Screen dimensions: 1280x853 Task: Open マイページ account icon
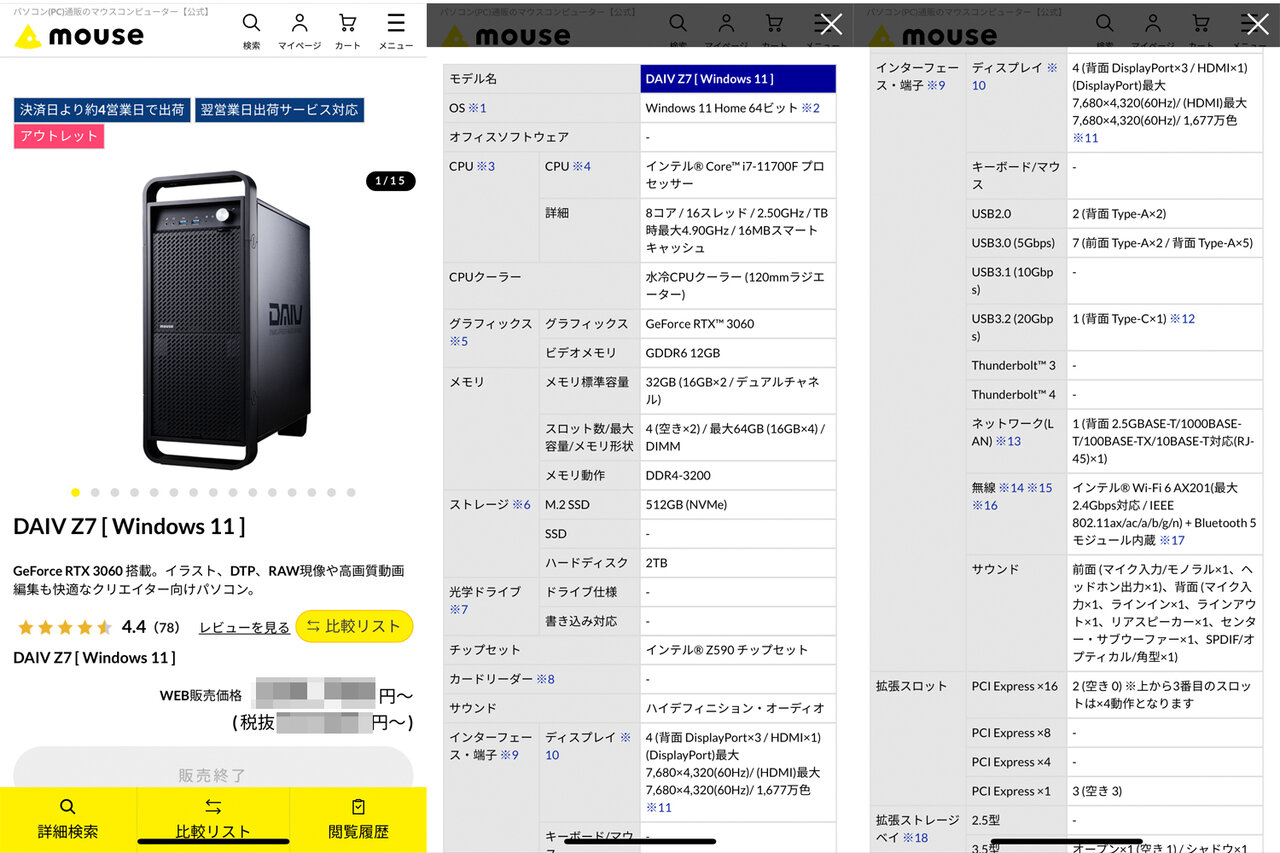[299, 31]
